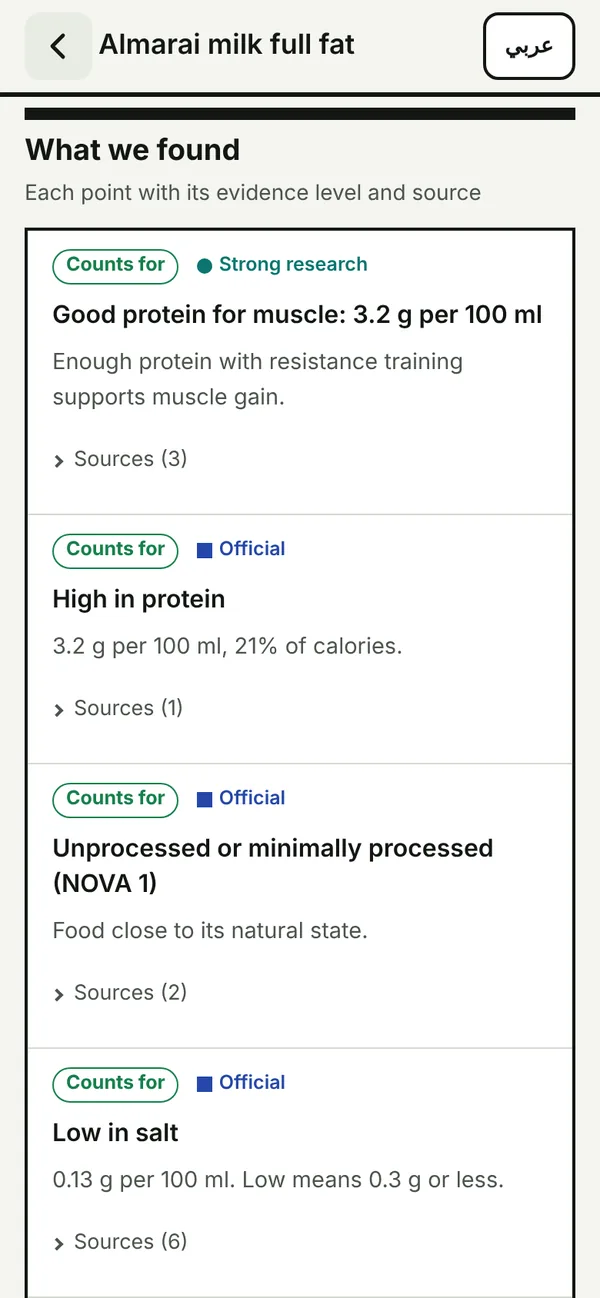Expand Sources (3) under Good protein for muscle

tap(120, 459)
